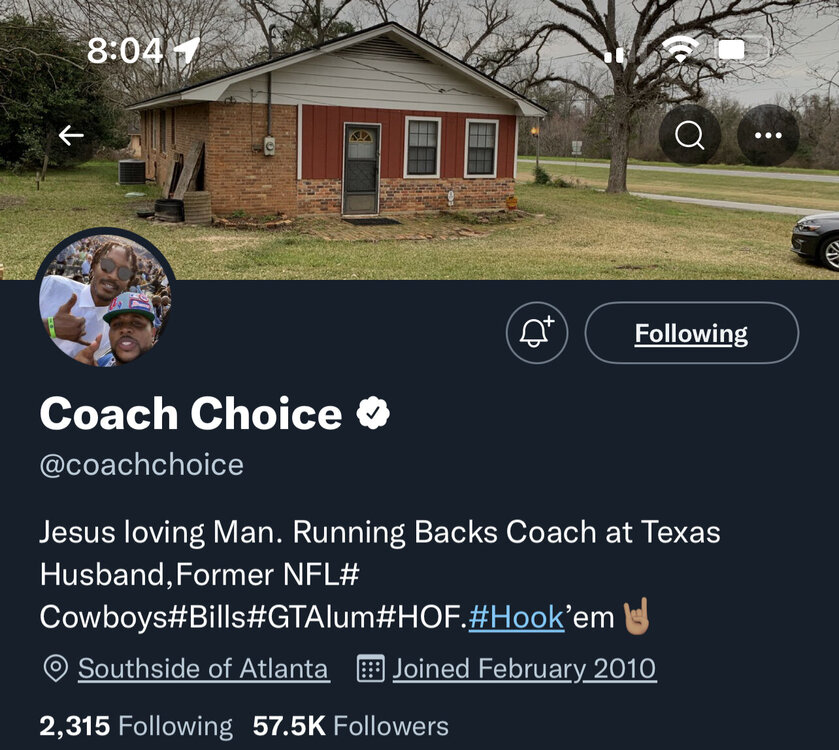The width and height of the screenshot is (839, 750).
Task: Tap the Joined February 2010 link
Action: [524, 668]
